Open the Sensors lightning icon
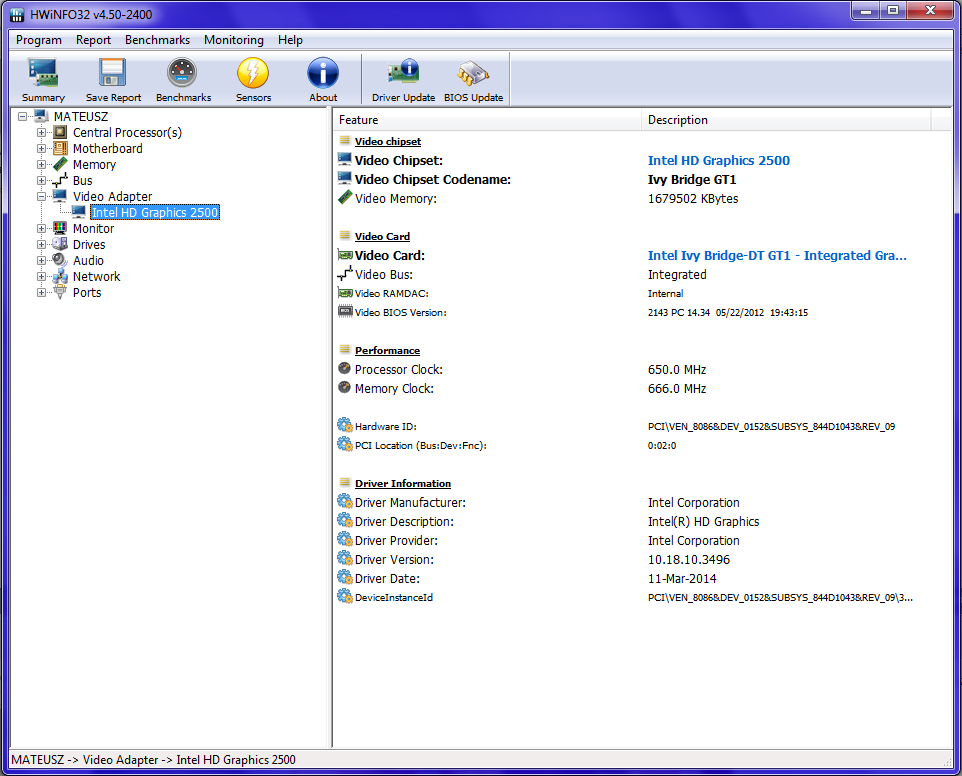The height and width of the screenshot is (776, 962). [253, 74]
